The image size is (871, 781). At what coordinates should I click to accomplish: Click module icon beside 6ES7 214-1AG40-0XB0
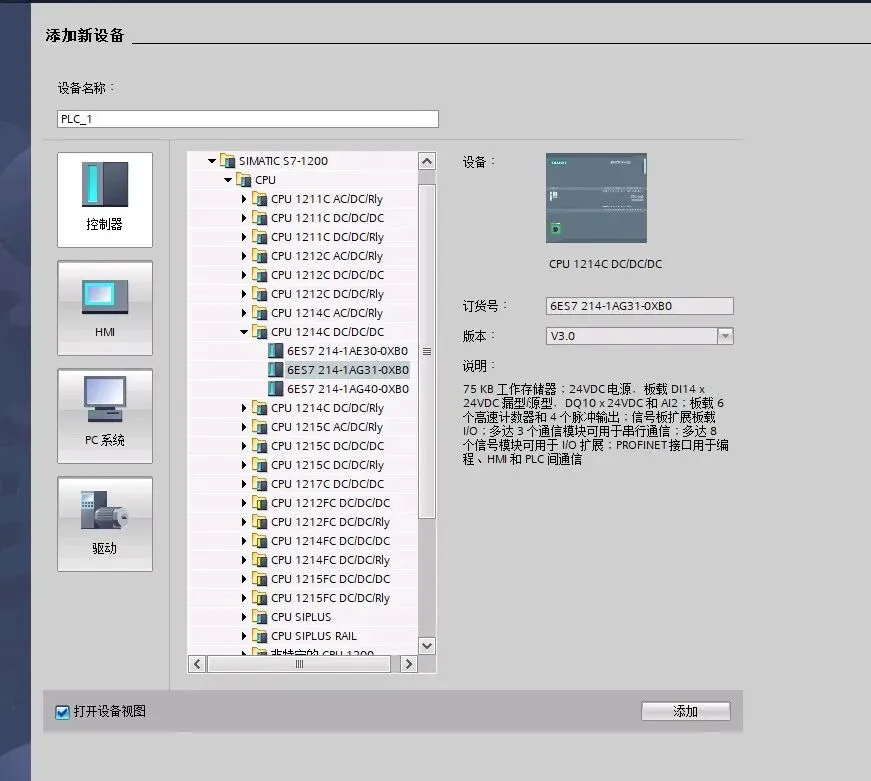click(x=276, y=389)
